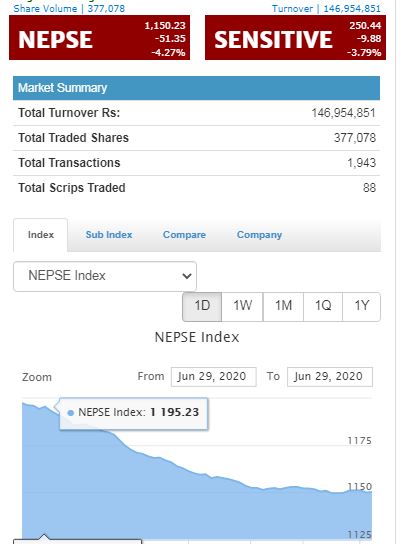Click the red SENSITIVE index banner
The image size is (409, 544).
[x=295, y=38]
